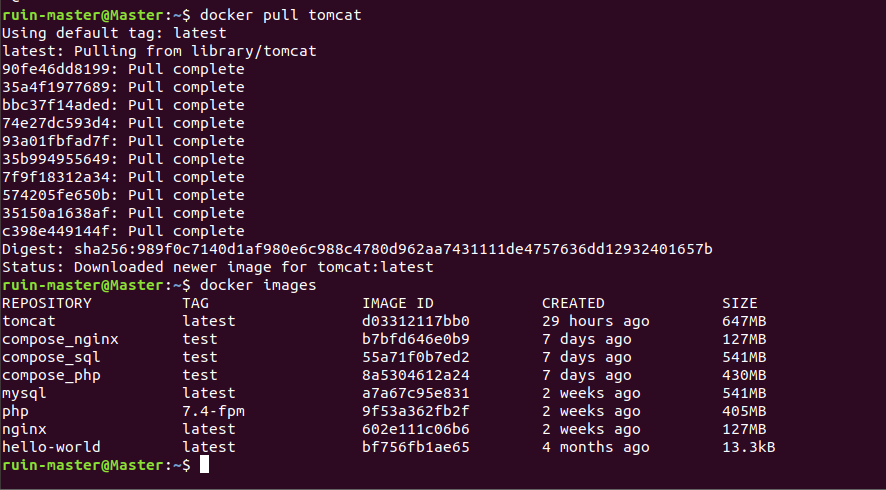Click the SIZE column header
This screenshot has height=490, width=886.
[x=740, y=303]
